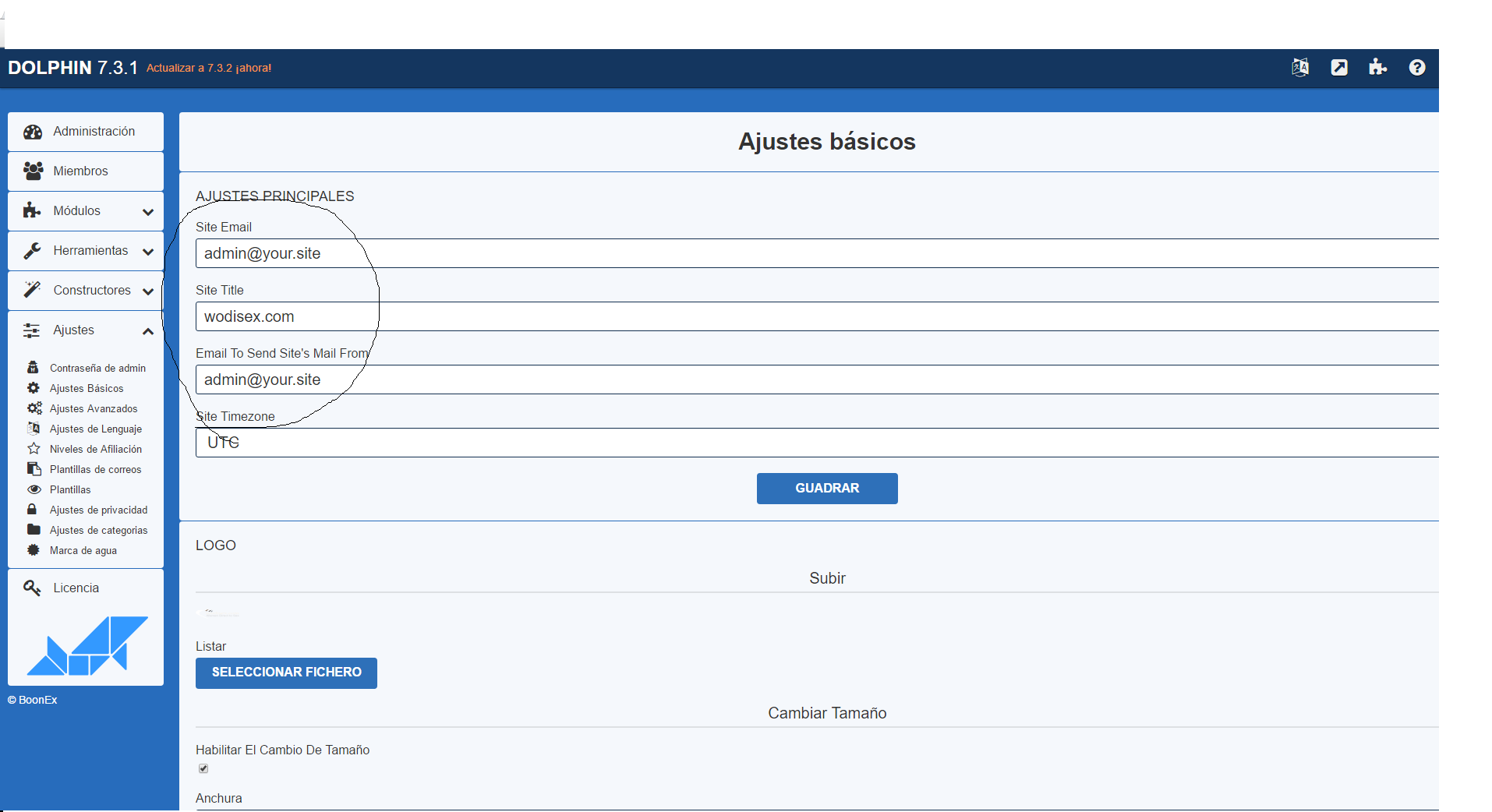Collapse the Ajustes submenu chevron
This screenshot has width=1492, height=812.
(148, 331)
